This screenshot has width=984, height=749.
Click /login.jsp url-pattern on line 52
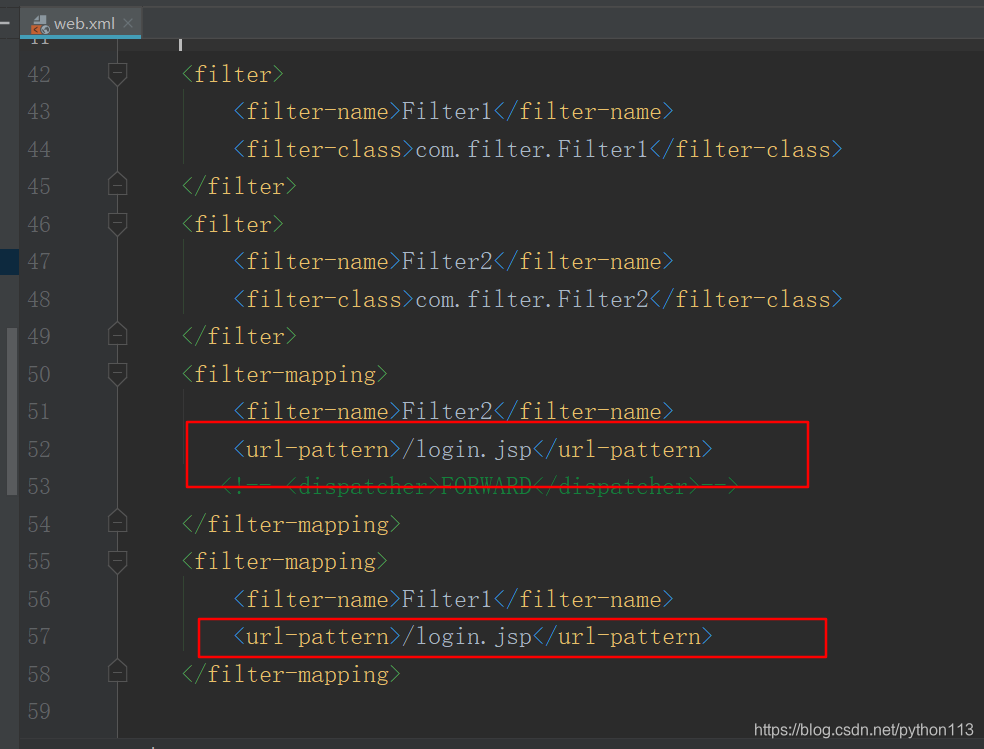pos(468,449)
